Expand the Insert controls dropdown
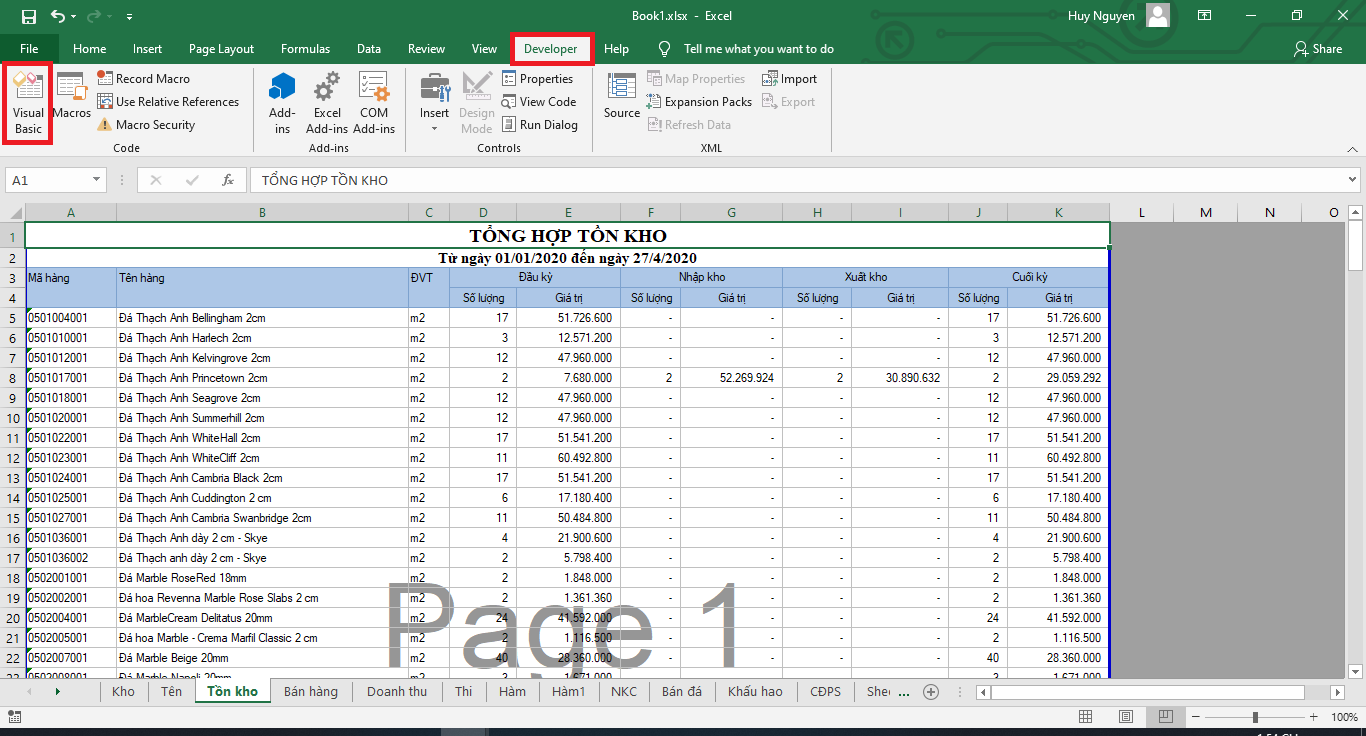1366x736 pixels. pyautogui.click(x=434, y=128)
